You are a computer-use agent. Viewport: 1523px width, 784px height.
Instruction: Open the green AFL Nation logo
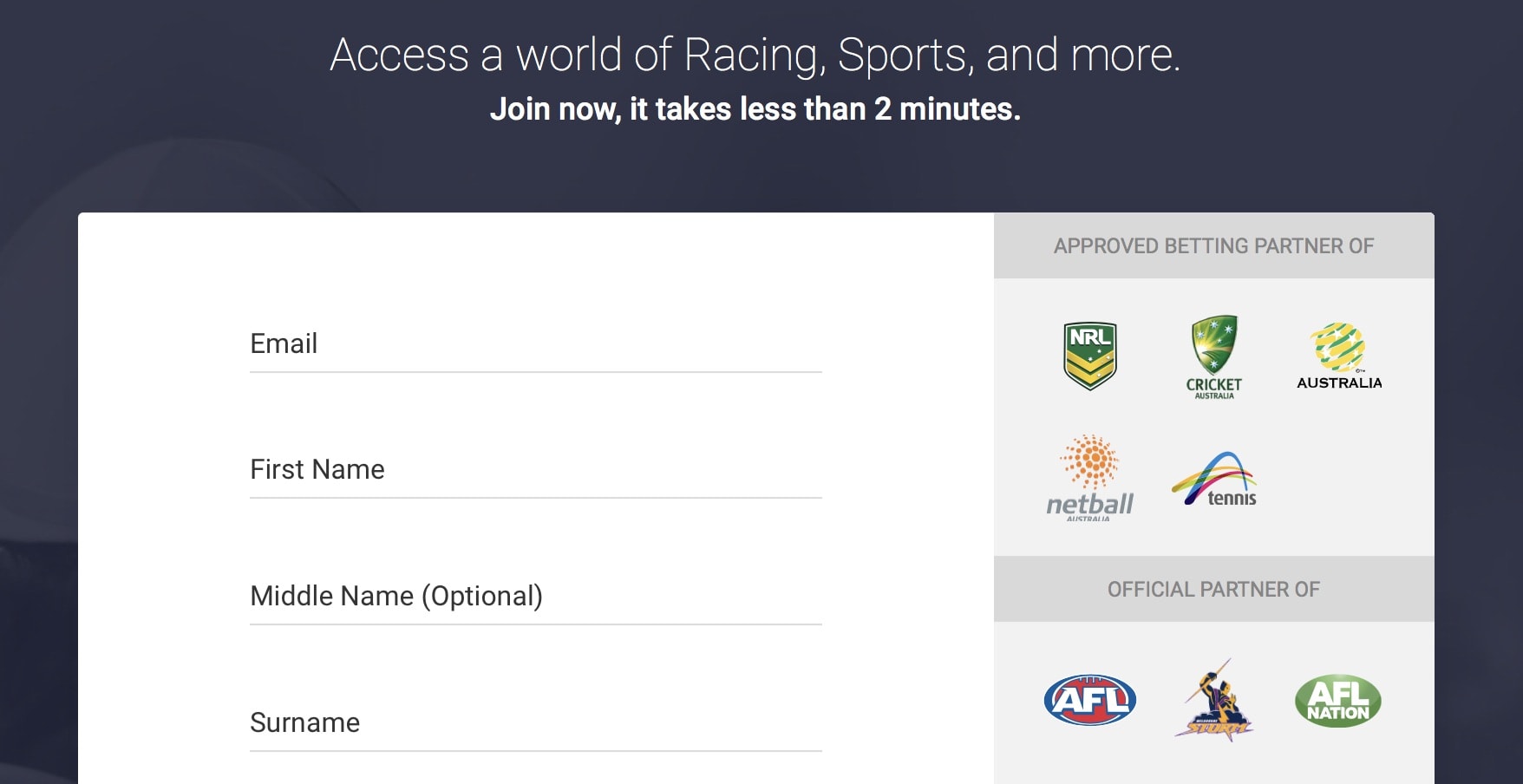tap(1338, 701)
